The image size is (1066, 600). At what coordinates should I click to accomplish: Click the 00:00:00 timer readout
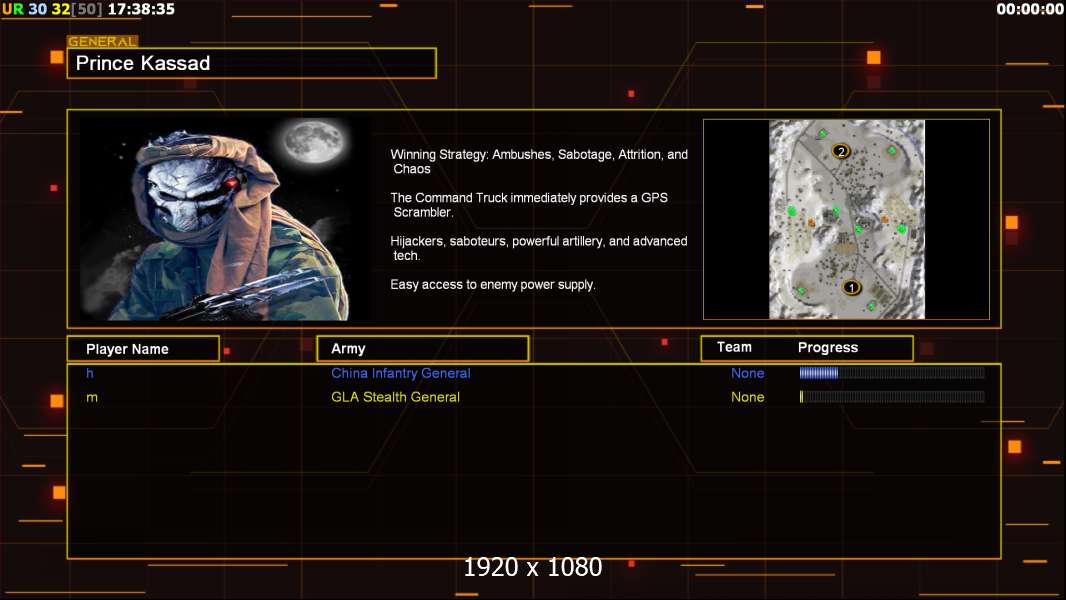coord(1030,9)
